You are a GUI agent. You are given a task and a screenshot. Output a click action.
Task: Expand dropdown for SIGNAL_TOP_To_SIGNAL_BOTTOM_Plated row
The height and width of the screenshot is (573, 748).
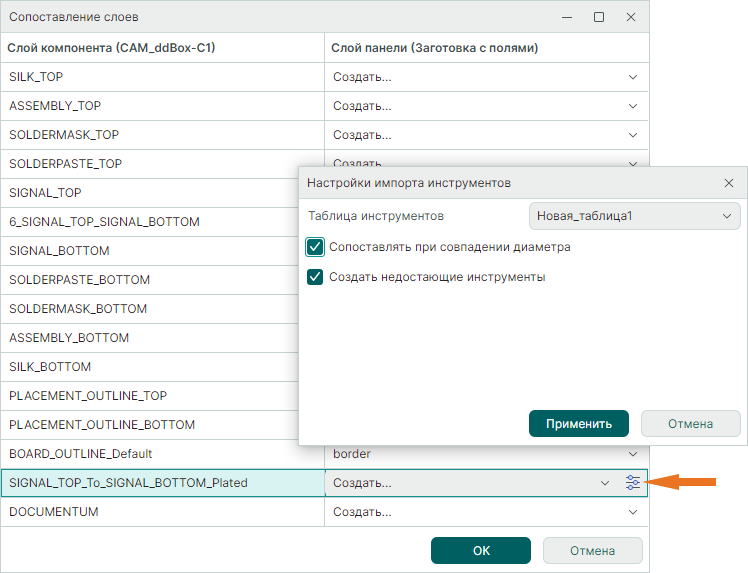pos(604,483)
